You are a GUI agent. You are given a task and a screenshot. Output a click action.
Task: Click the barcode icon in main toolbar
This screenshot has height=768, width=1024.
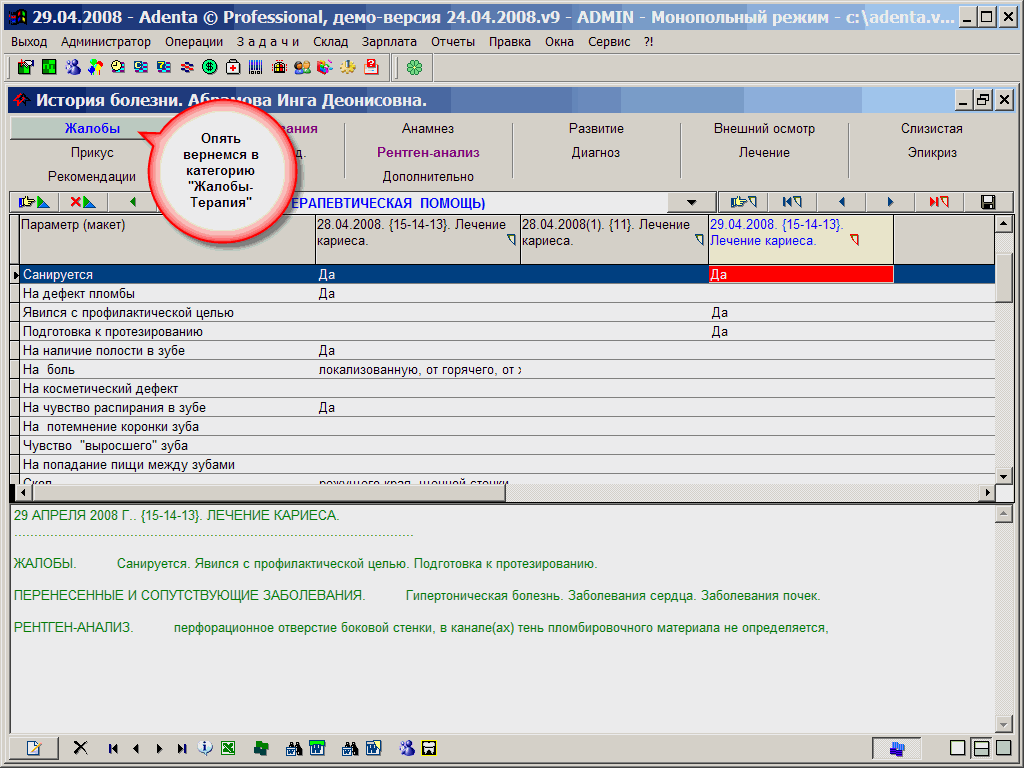pos(256,67)
